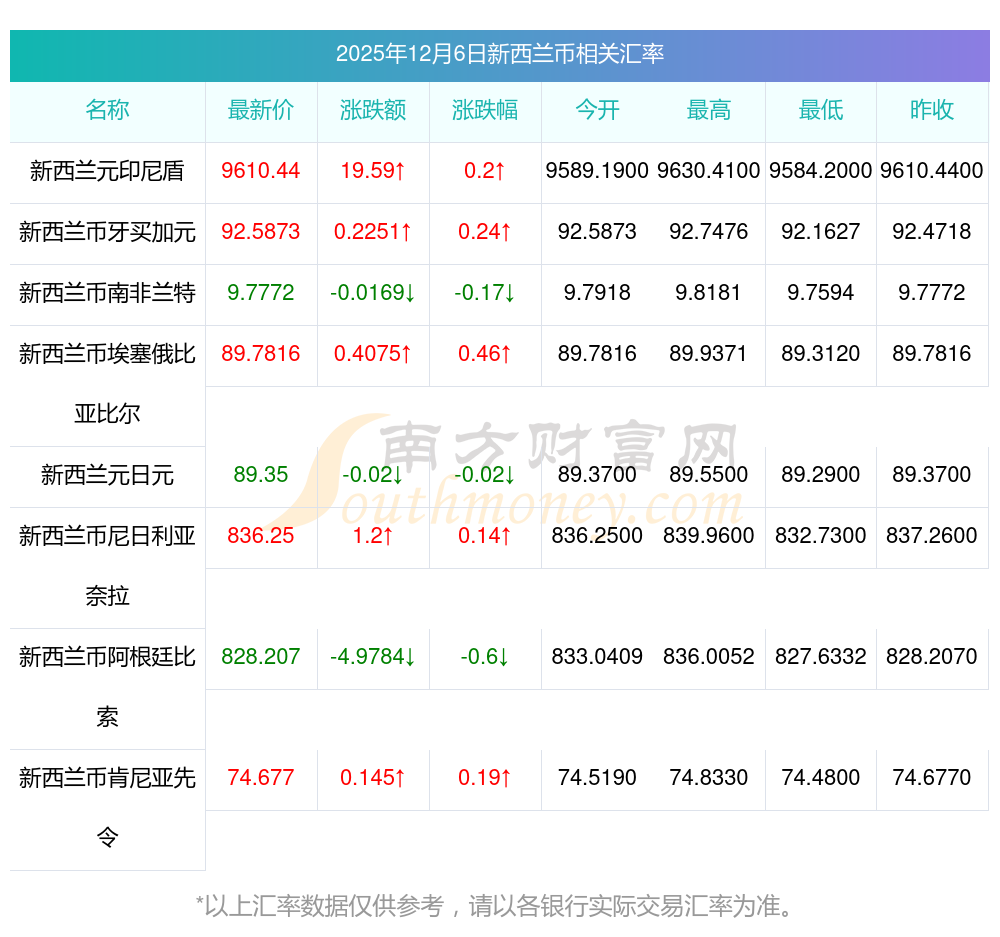
Task: Click the 0.46↑ percentage change cell
Action: click(x=485, y=354)
